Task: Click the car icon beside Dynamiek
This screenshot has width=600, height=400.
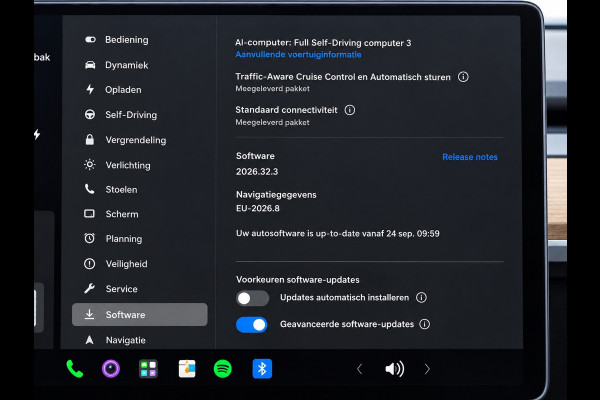Action: coord(90,65)
